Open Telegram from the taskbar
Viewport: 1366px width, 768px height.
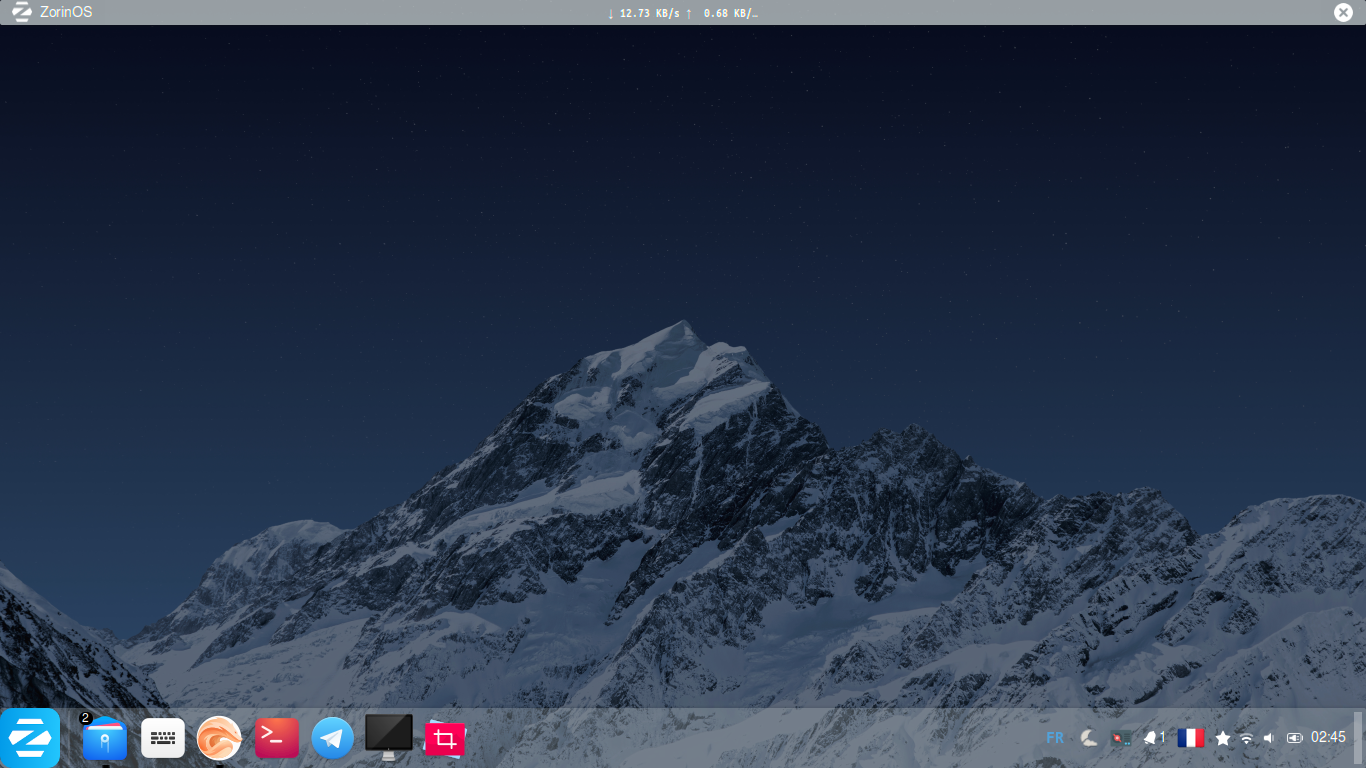point(333,738)
